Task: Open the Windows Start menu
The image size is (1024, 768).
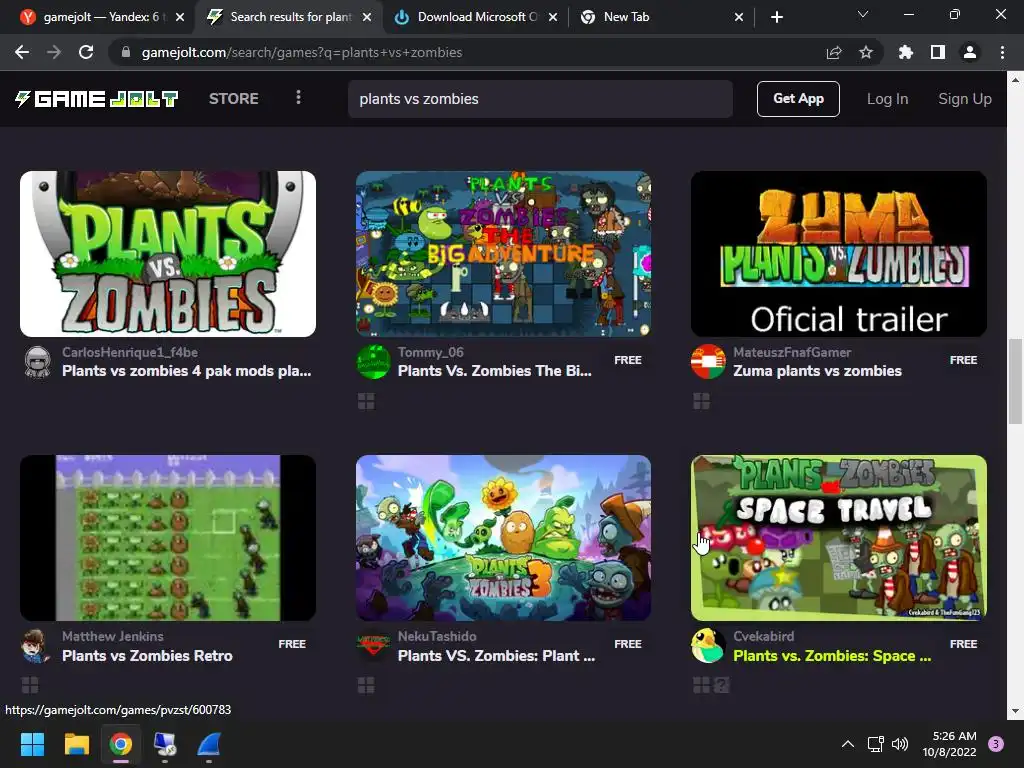Action: (32, 744)
